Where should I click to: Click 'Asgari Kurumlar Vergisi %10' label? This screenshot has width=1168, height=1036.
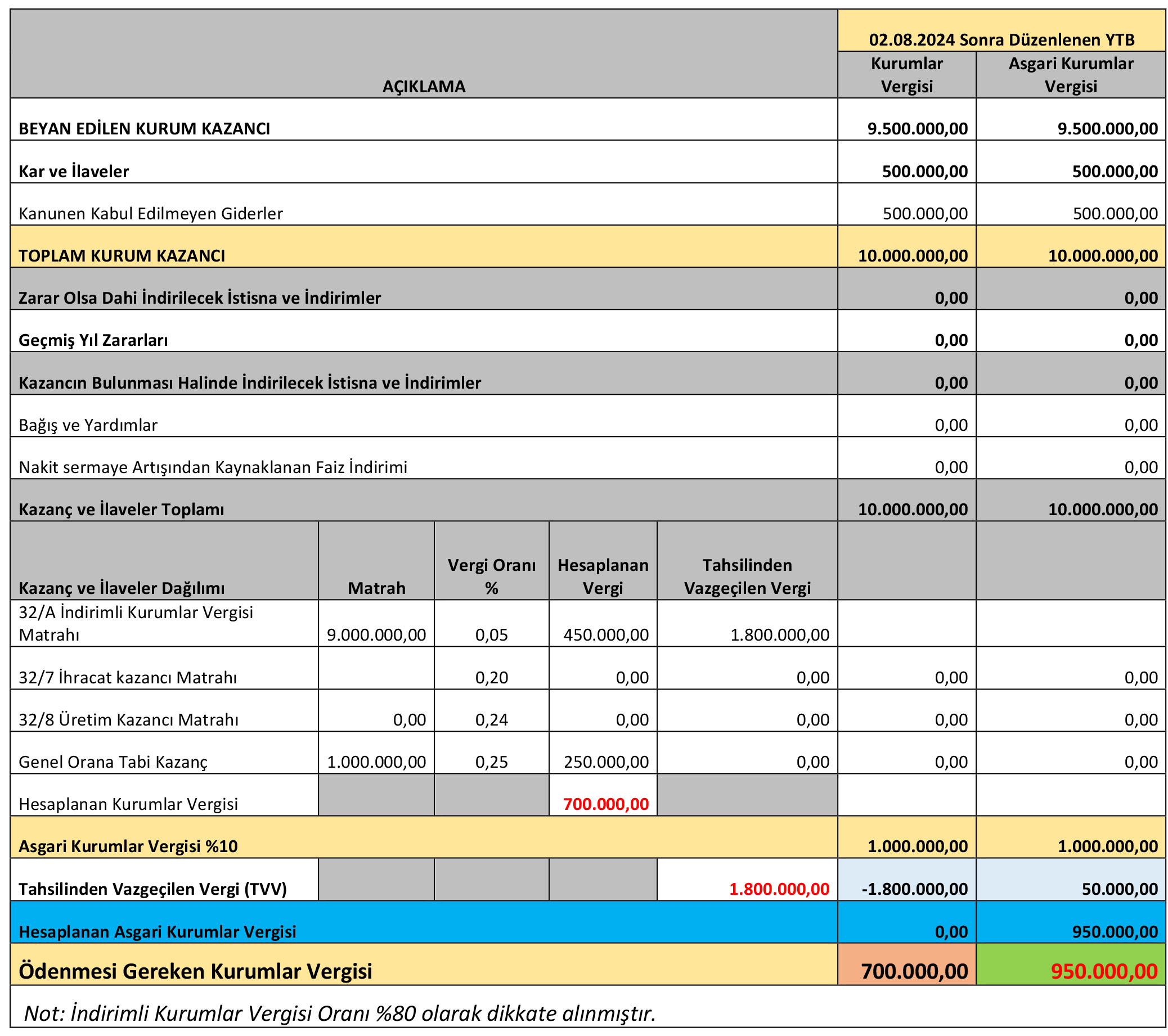128,846
